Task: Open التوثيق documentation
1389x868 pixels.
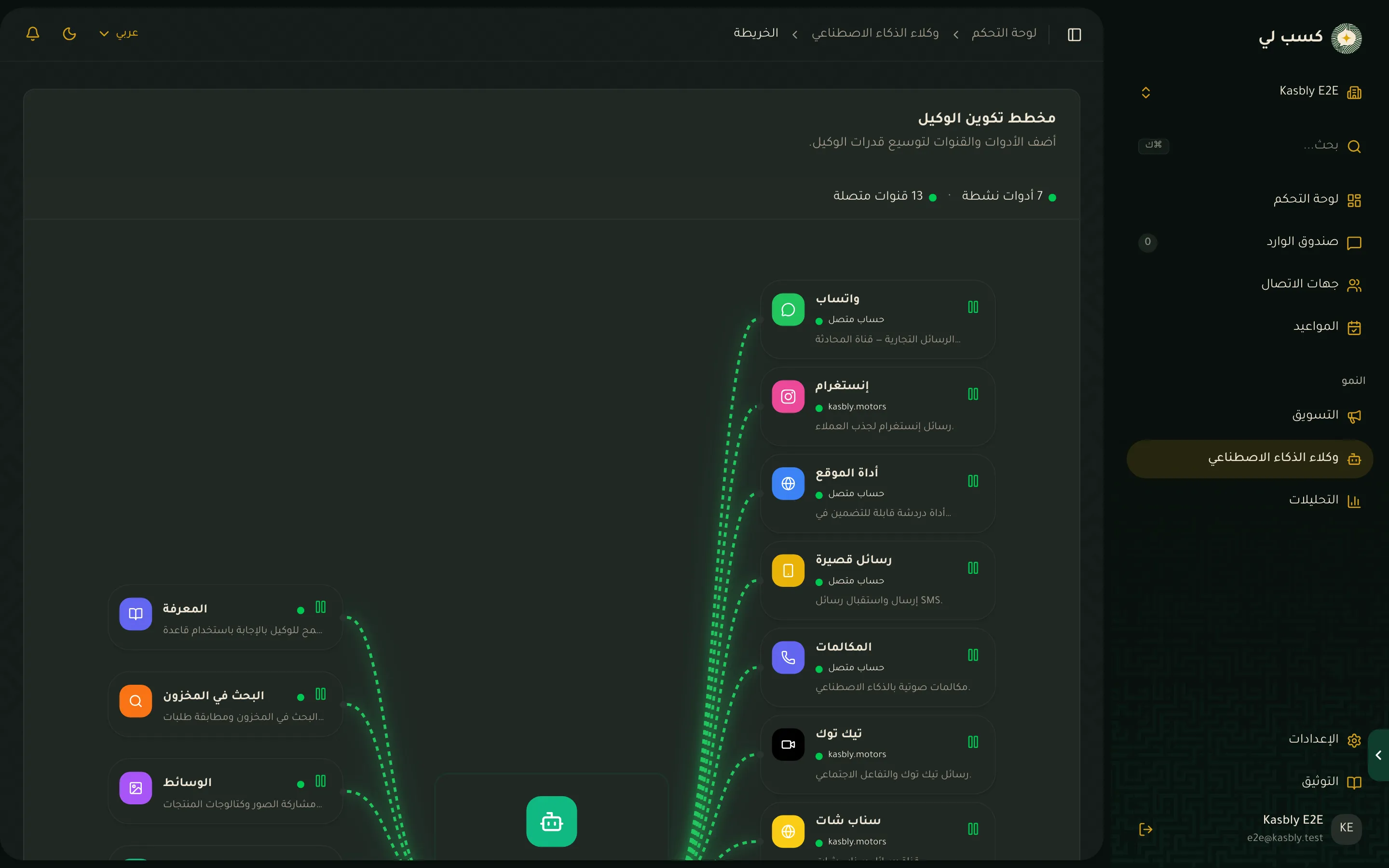Action: click(1250, 782)
